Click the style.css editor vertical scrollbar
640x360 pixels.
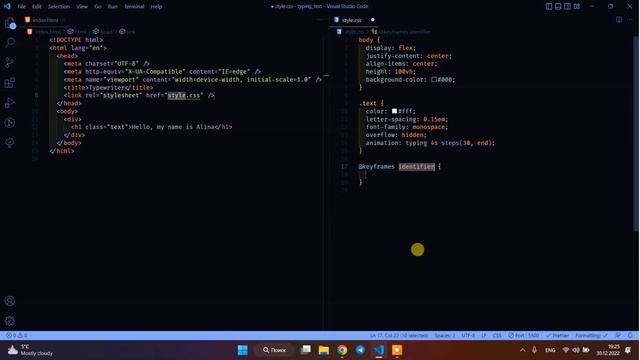click(x=636, y=133)
